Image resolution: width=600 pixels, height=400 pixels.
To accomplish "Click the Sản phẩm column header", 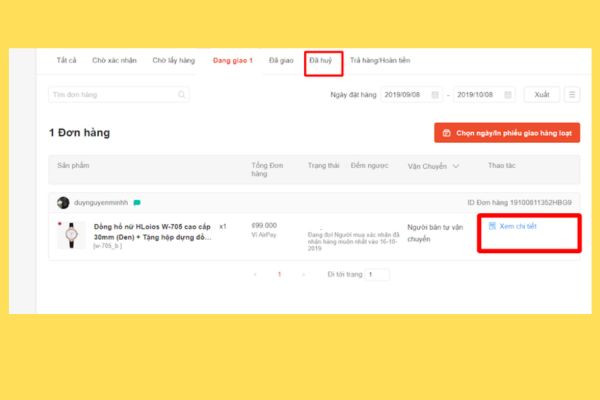I will click(73, 165).
